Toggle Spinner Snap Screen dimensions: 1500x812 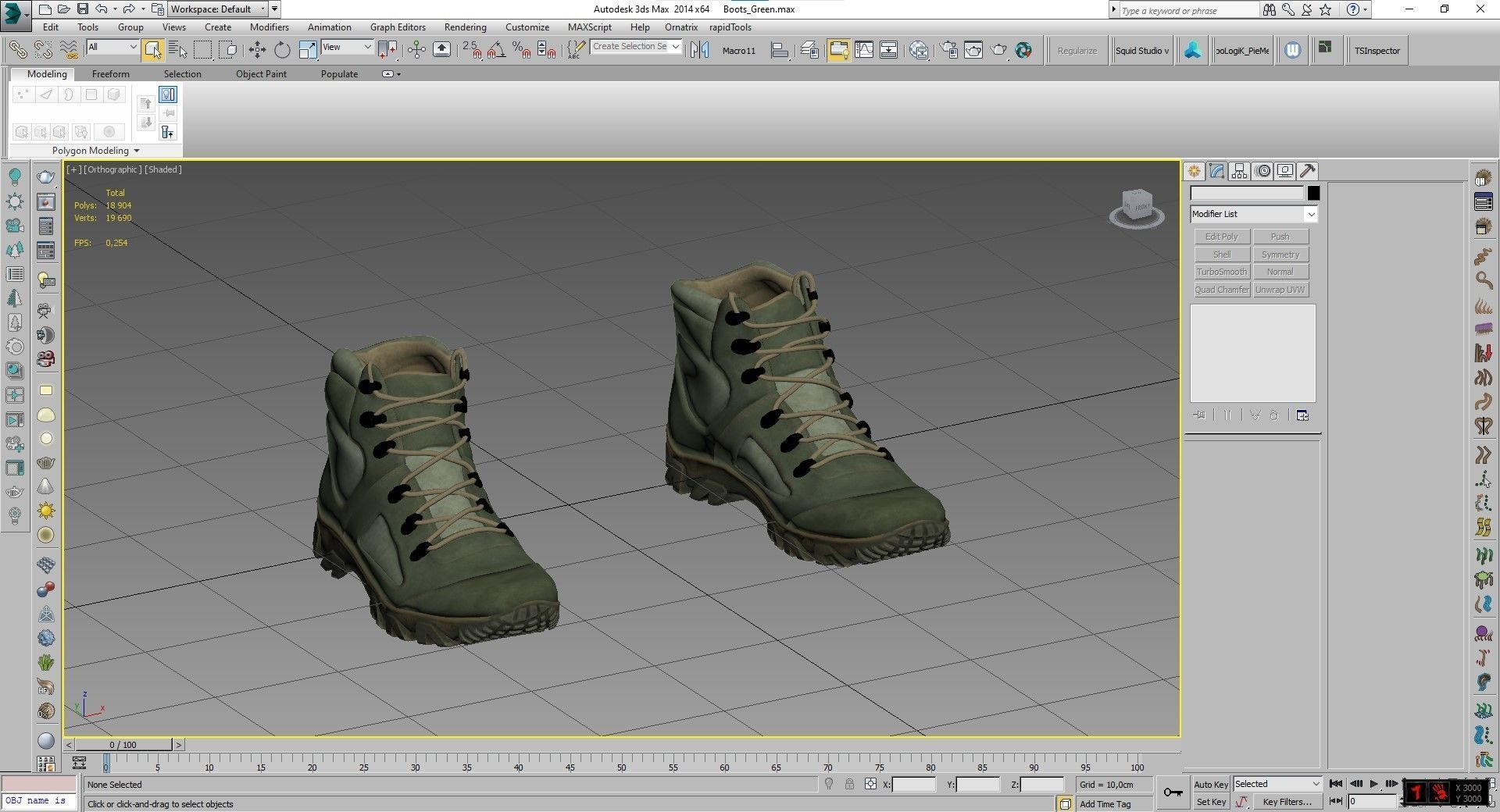[x=547, y=50]
